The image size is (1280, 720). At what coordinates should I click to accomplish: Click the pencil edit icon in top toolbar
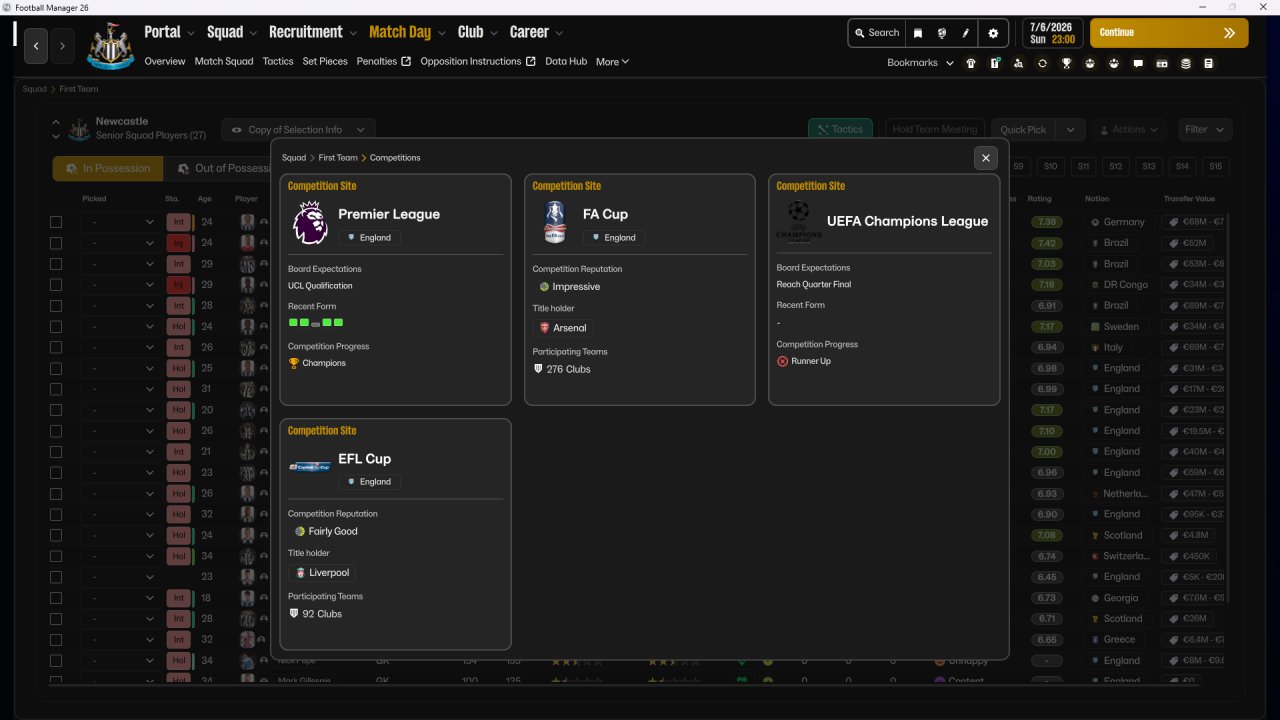(966, 33)
